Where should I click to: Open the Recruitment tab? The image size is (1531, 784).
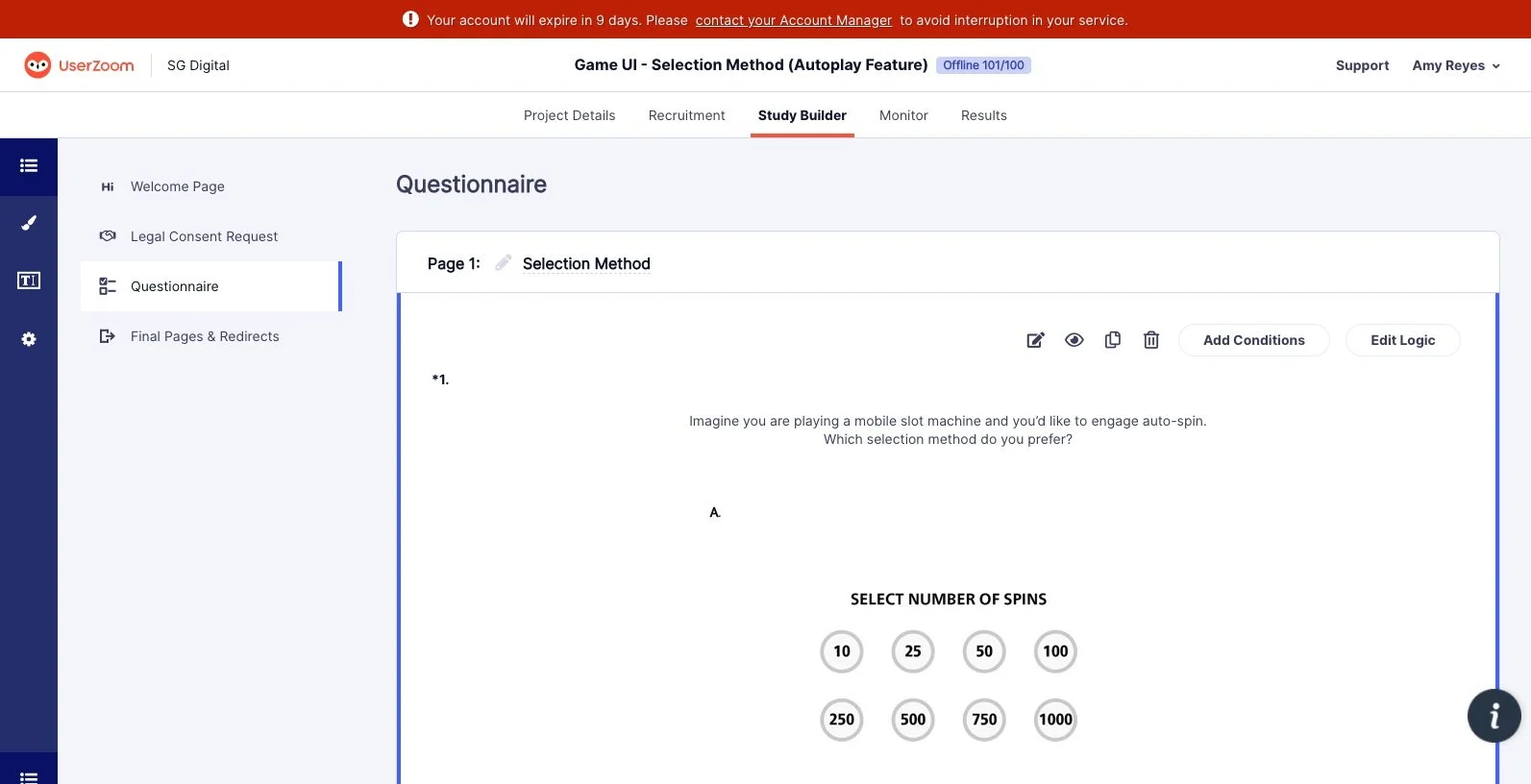pos(686,115)
